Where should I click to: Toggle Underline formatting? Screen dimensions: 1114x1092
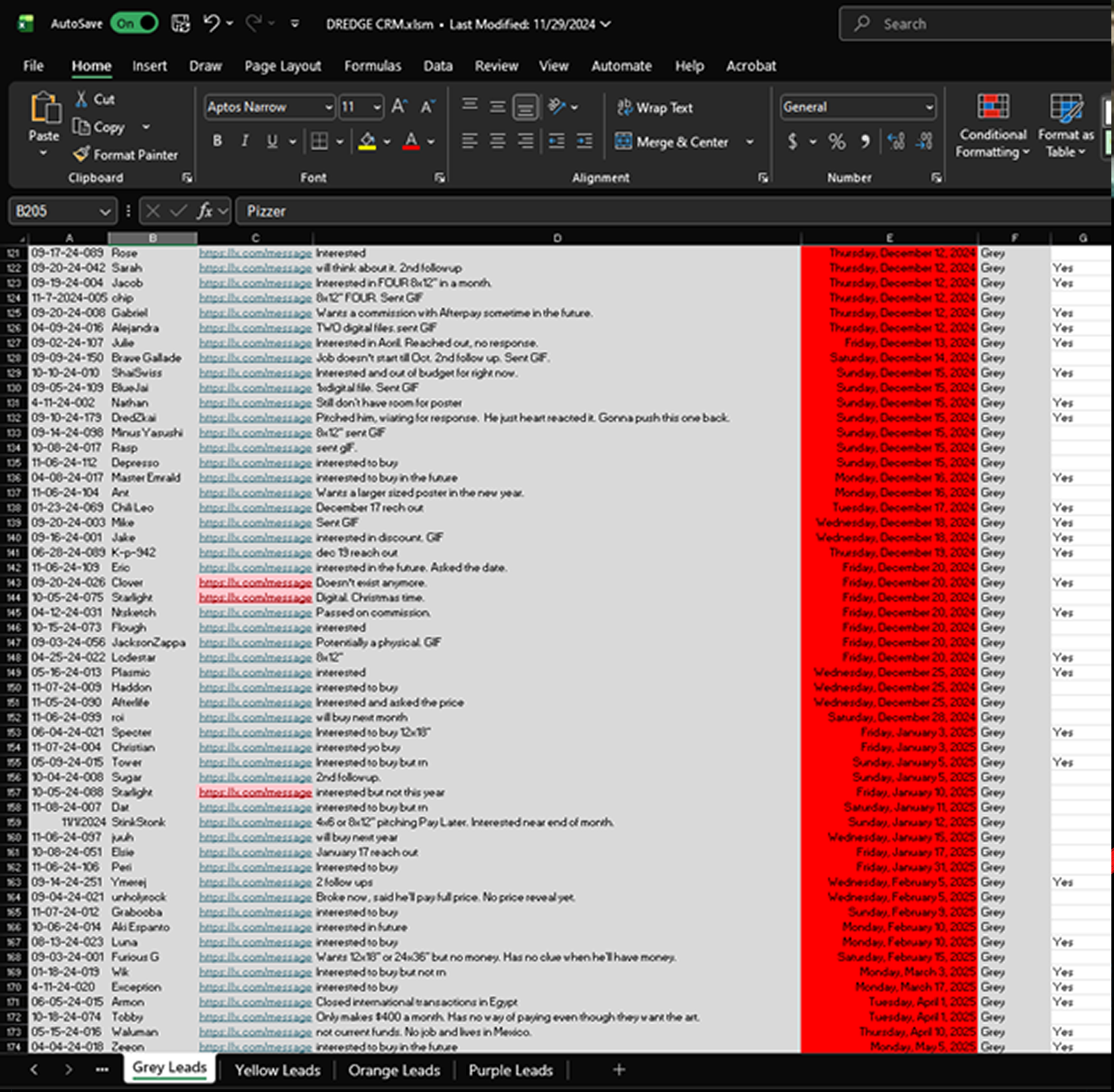[272, 141]
